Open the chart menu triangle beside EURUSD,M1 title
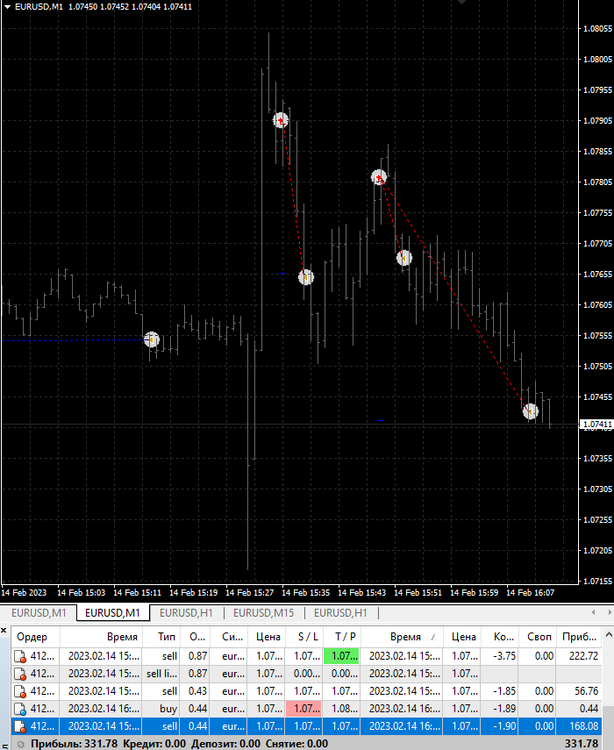The image size is (614, 750). pos(7,7)
